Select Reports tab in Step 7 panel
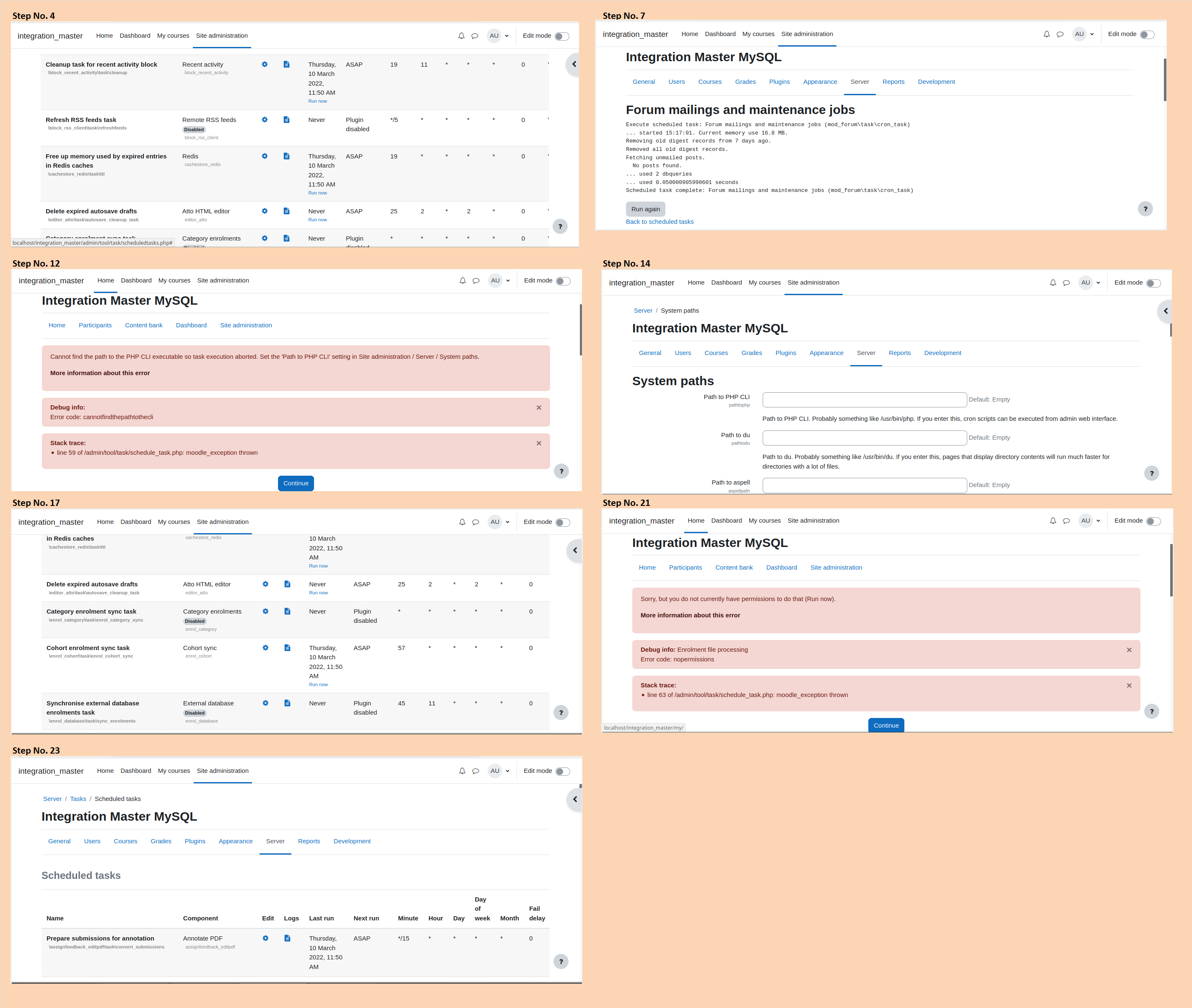Viewport: 1192px width, 1008px height. coord(893,82)
